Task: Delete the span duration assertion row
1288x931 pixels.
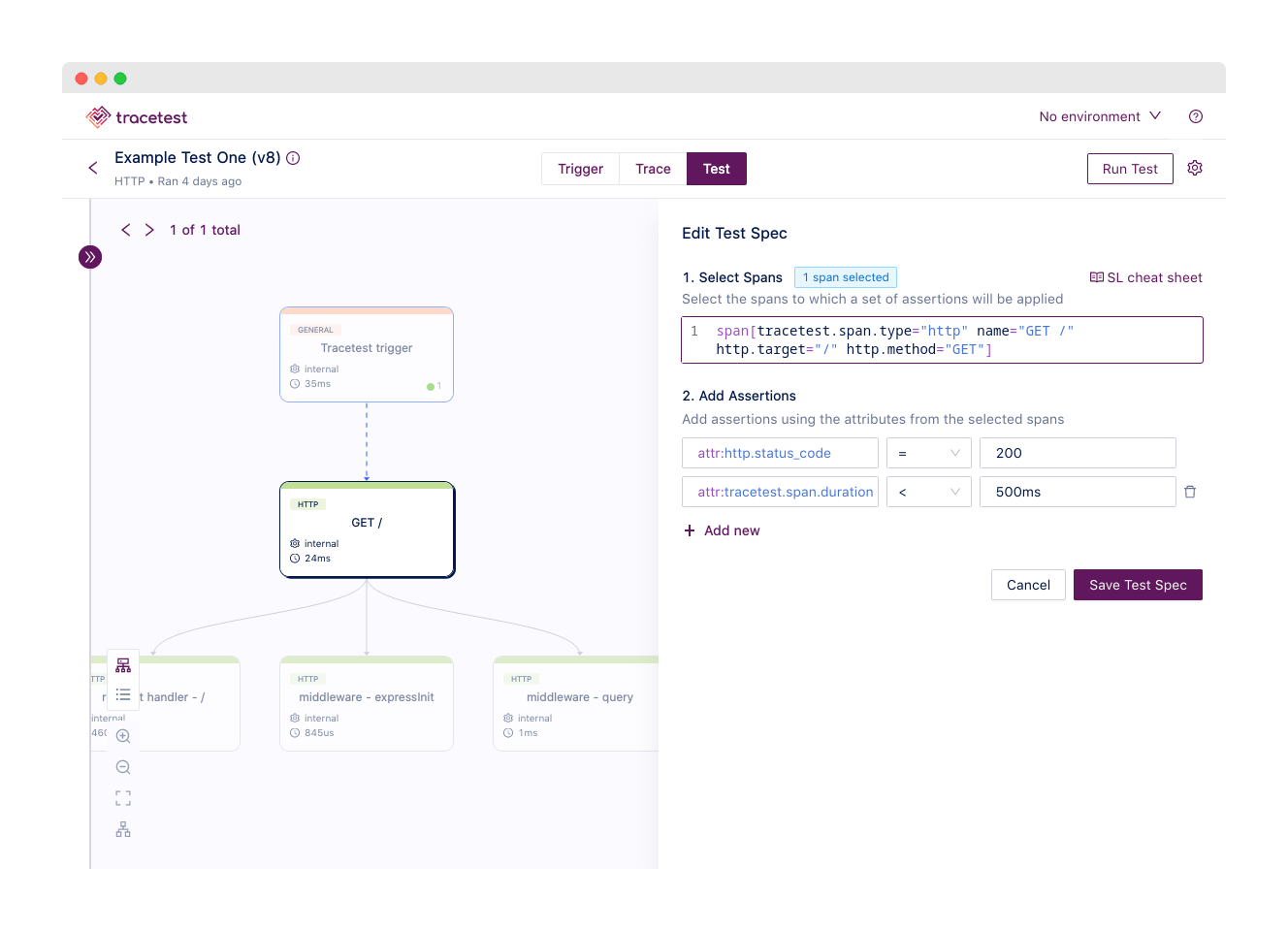Action: 1190,492
